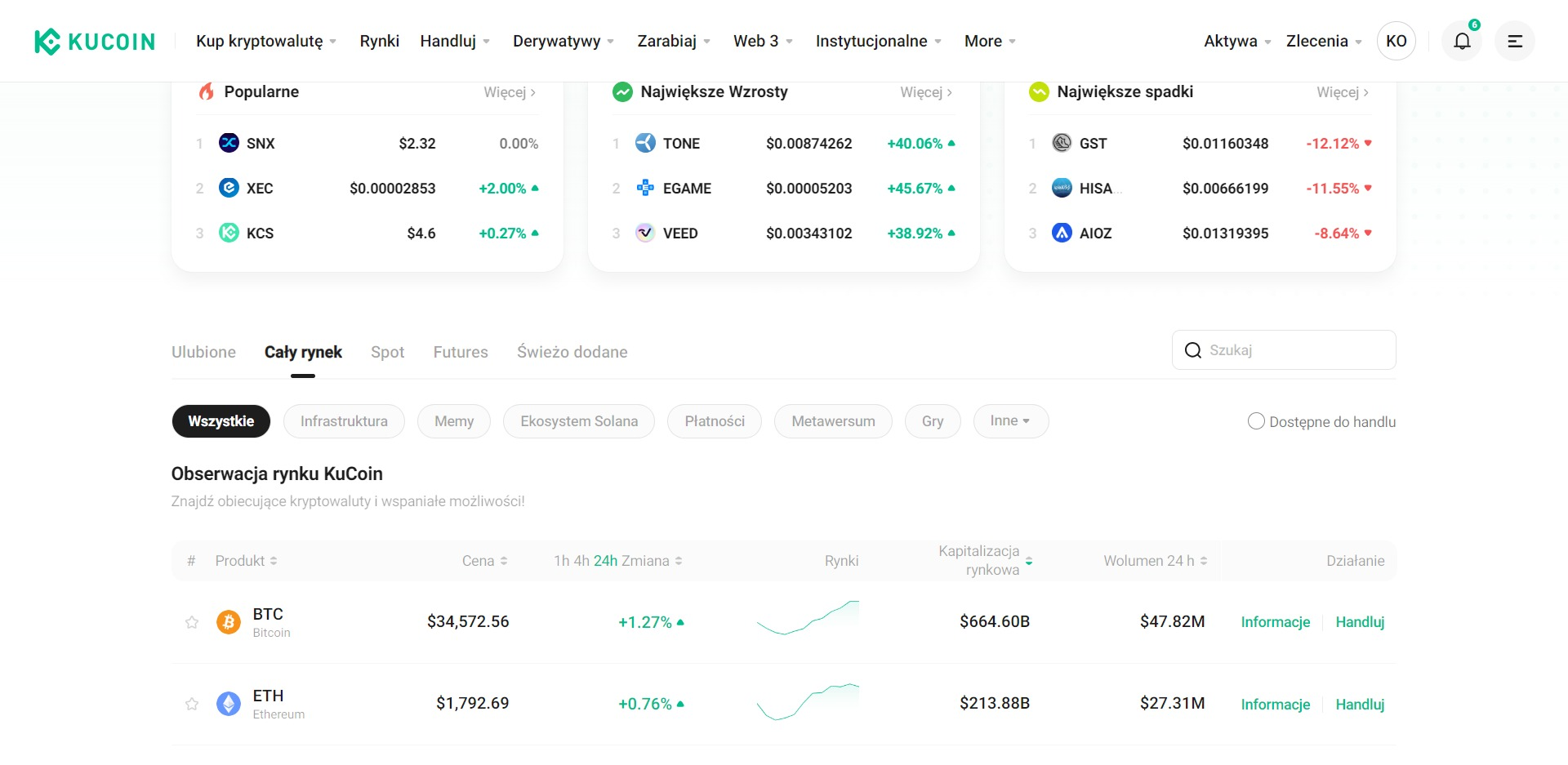Expand Instytucjonalne dropdown menu
This screenshot has height=765, width=1568.
879,41
